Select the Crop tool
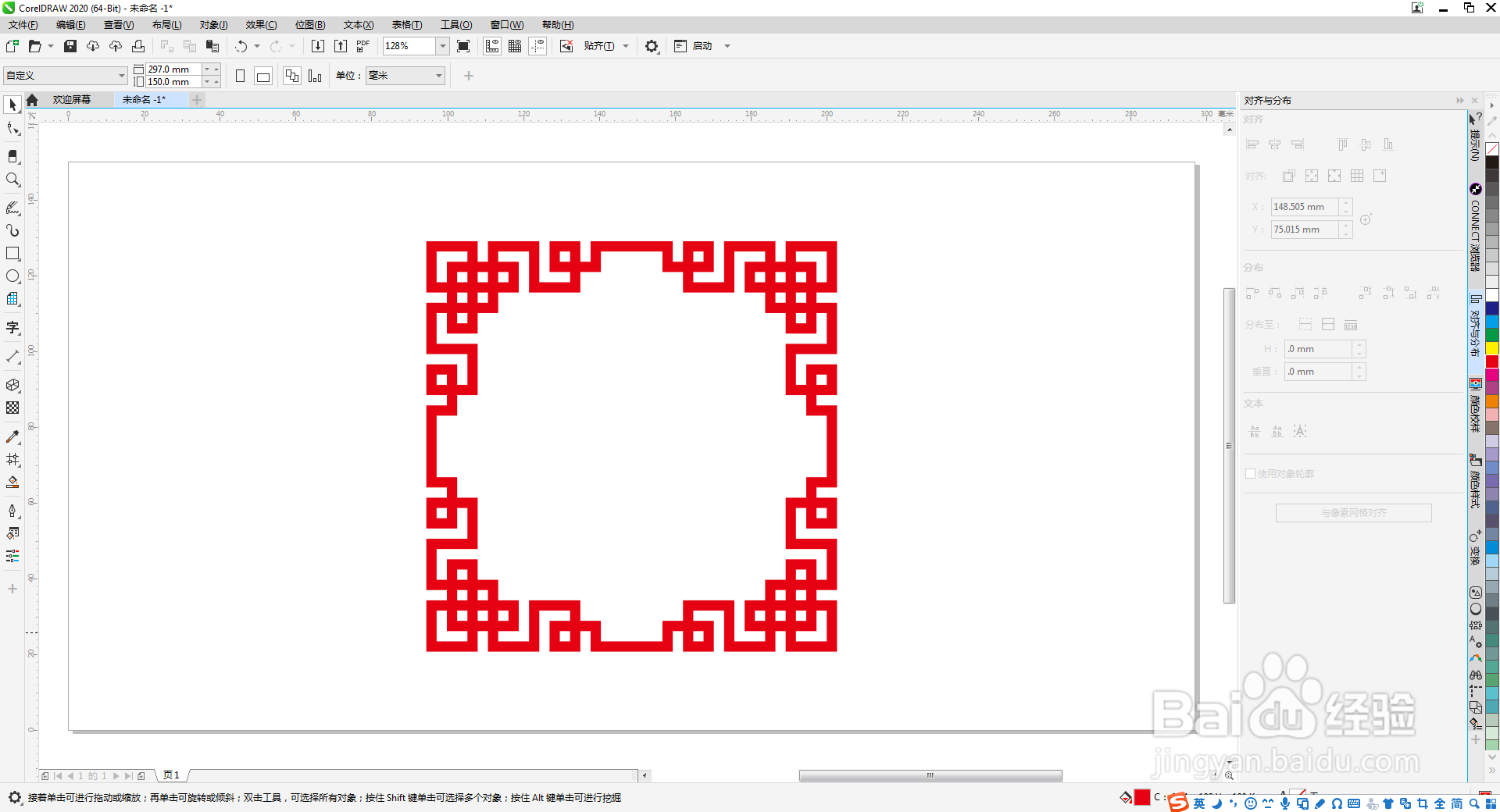The width and height of the screenshot is (1500, 812). click(x=12, y=156)
